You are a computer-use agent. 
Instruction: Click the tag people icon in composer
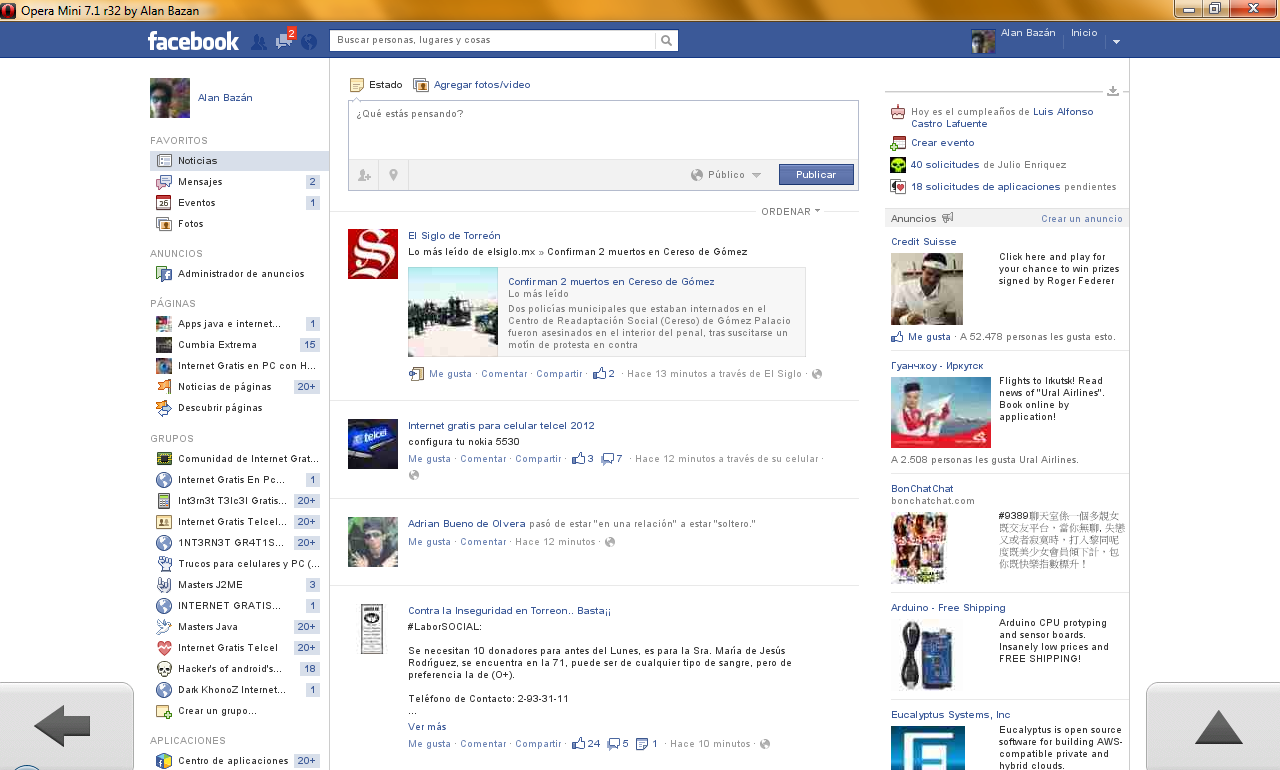[x=364, y=175]
